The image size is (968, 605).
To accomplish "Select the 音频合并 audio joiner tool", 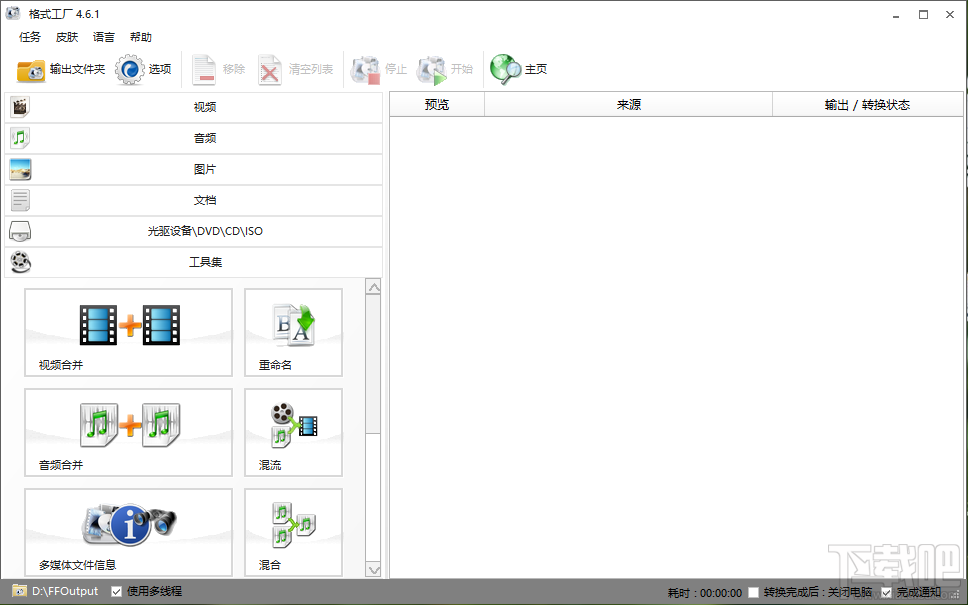I will tap(128, 432).
